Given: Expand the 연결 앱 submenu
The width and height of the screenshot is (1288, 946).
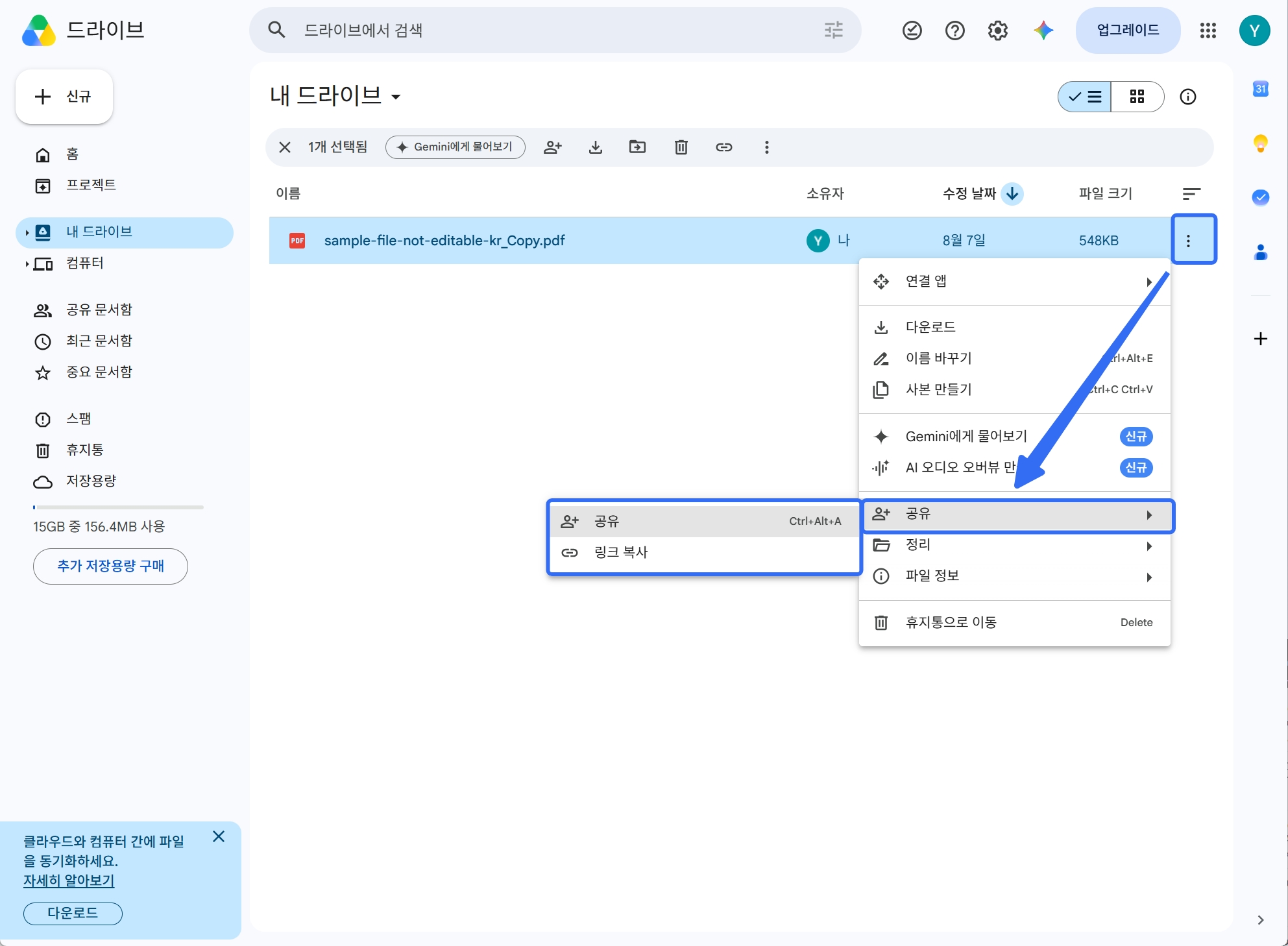Looking at the screenshot, I should pos(1014,282).
